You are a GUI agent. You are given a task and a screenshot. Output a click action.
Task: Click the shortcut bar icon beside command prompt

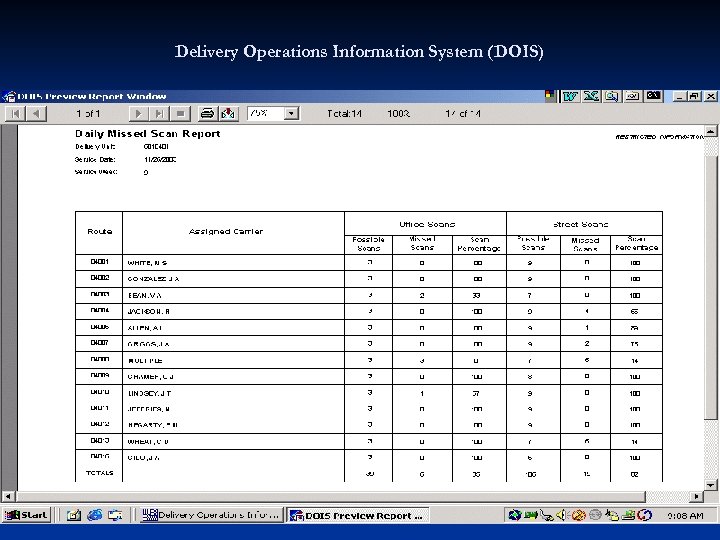point(632,96)
